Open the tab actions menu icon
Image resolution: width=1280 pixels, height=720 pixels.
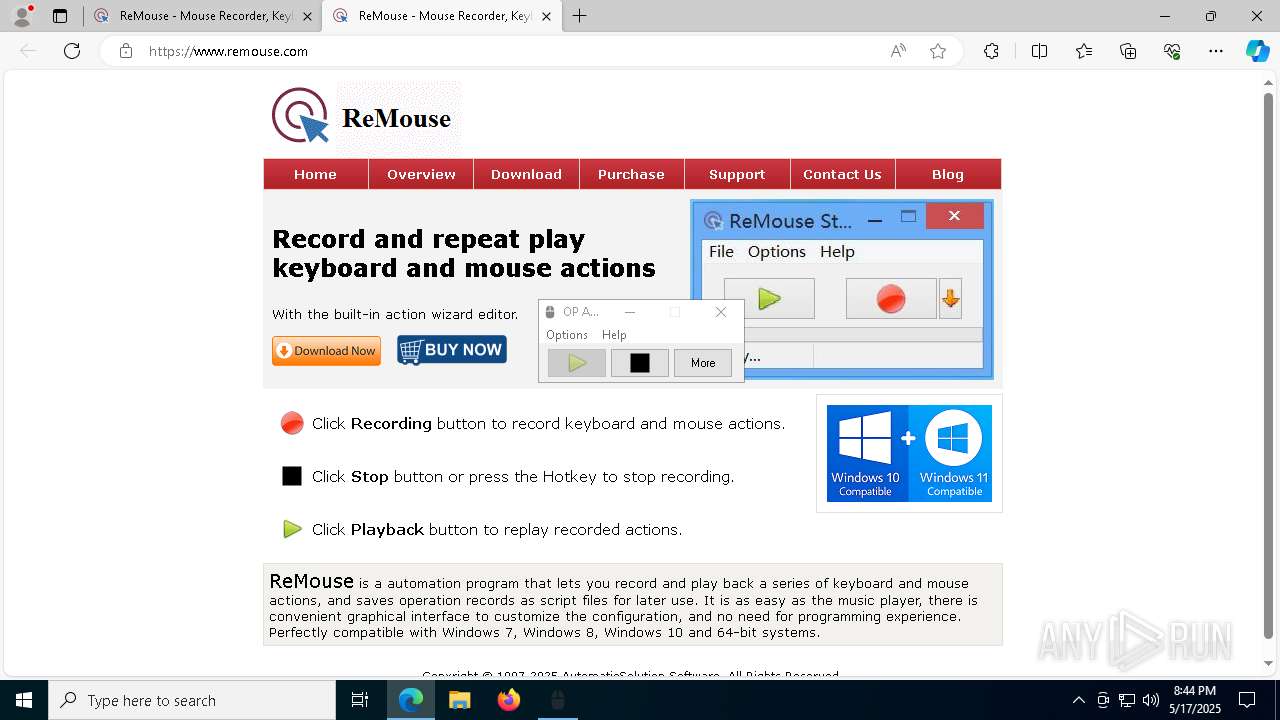[x=60, y=16]
